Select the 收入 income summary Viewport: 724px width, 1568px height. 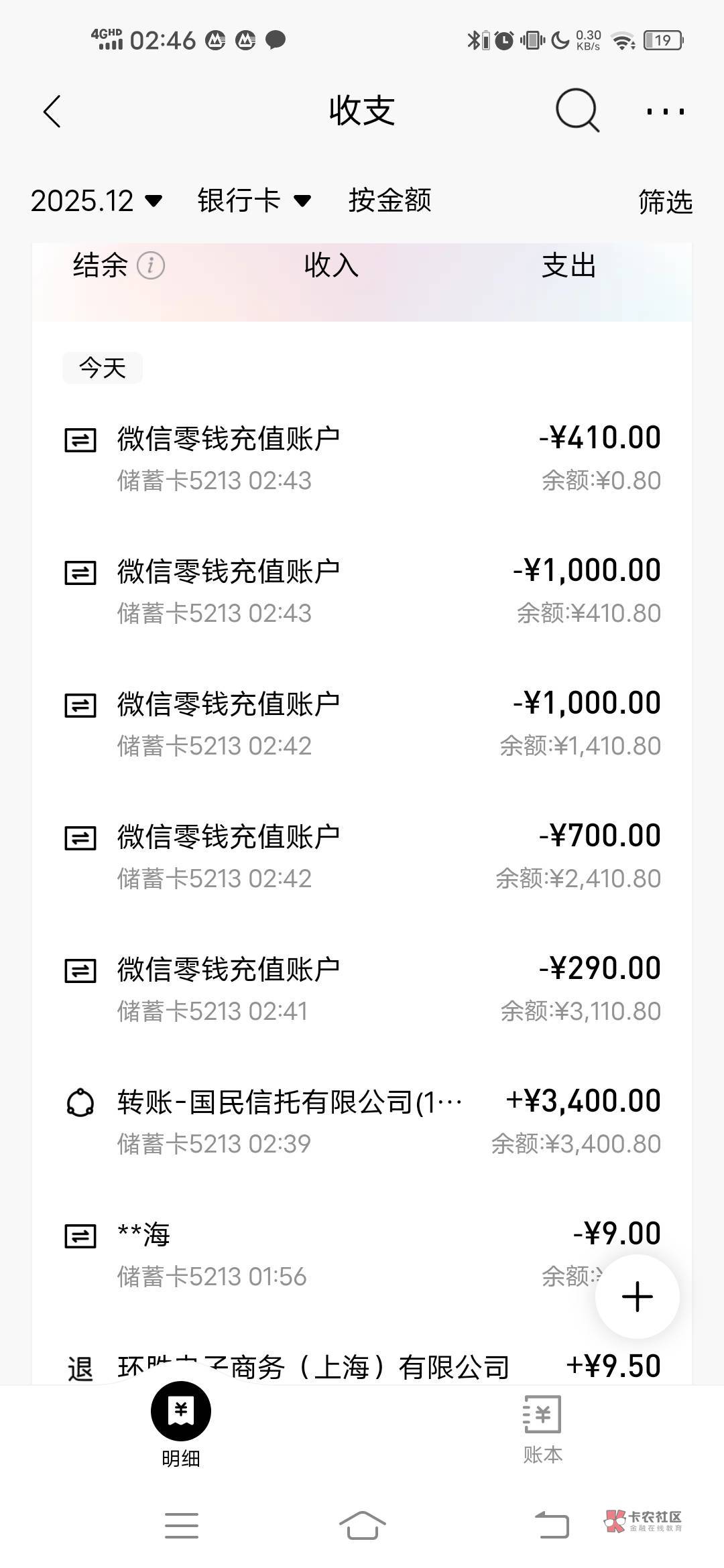(x=331, y=266)
